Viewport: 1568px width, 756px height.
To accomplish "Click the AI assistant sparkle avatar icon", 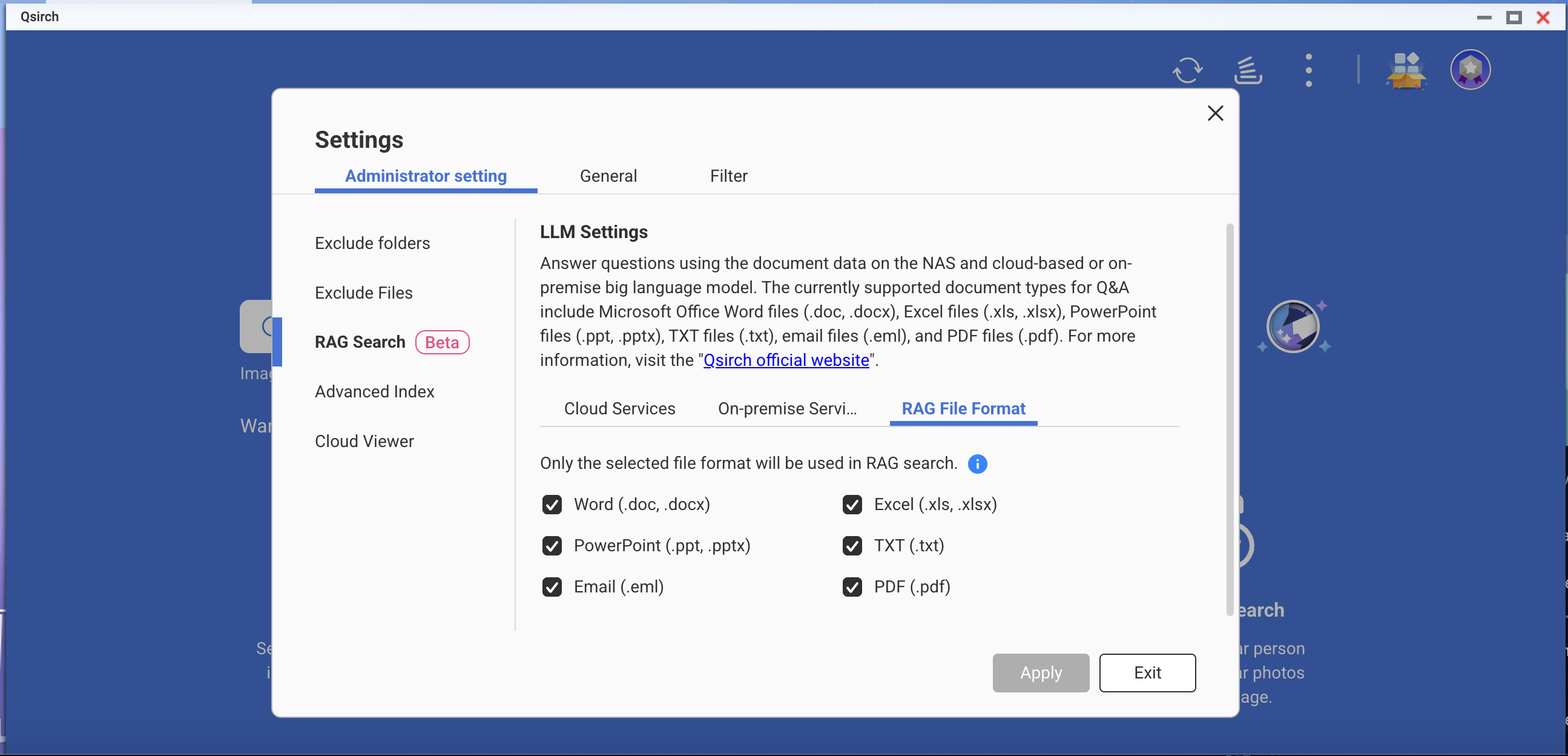I will coord(1293,327).
